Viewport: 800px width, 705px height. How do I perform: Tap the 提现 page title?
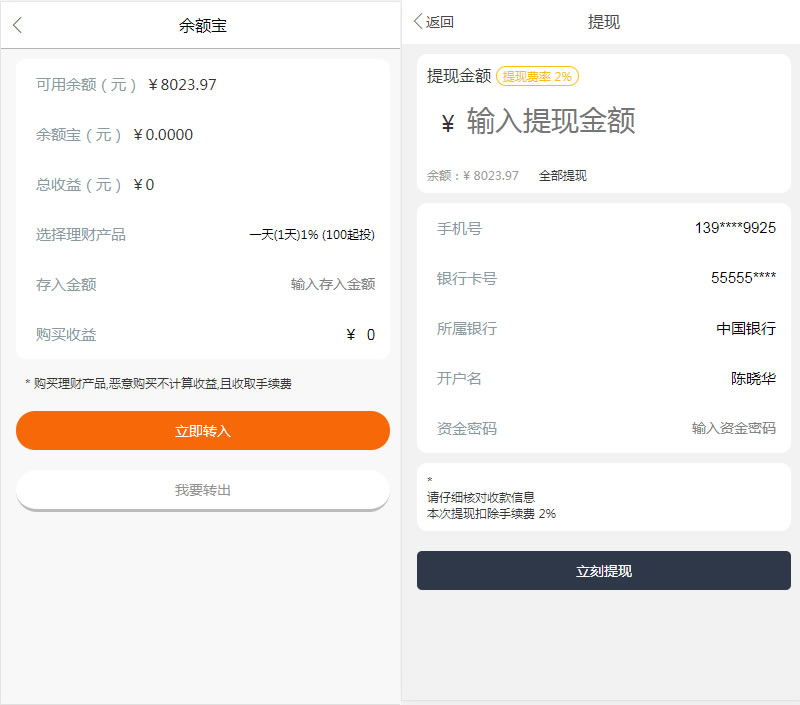coord(604,22)
